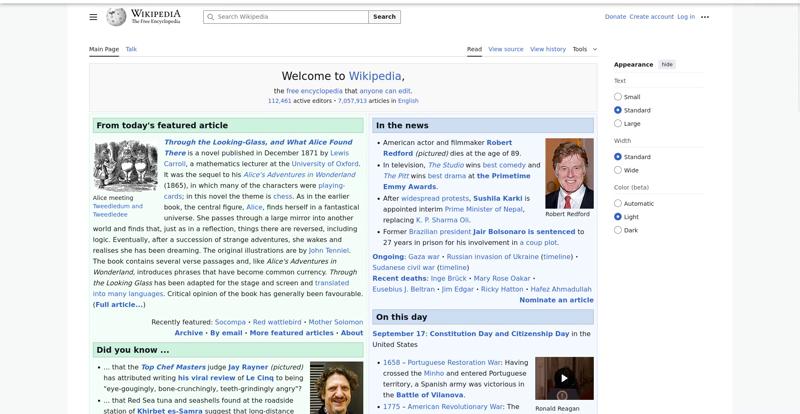Open the Full article... link
This screenshot has height=414, width=800.
(119, 305)
